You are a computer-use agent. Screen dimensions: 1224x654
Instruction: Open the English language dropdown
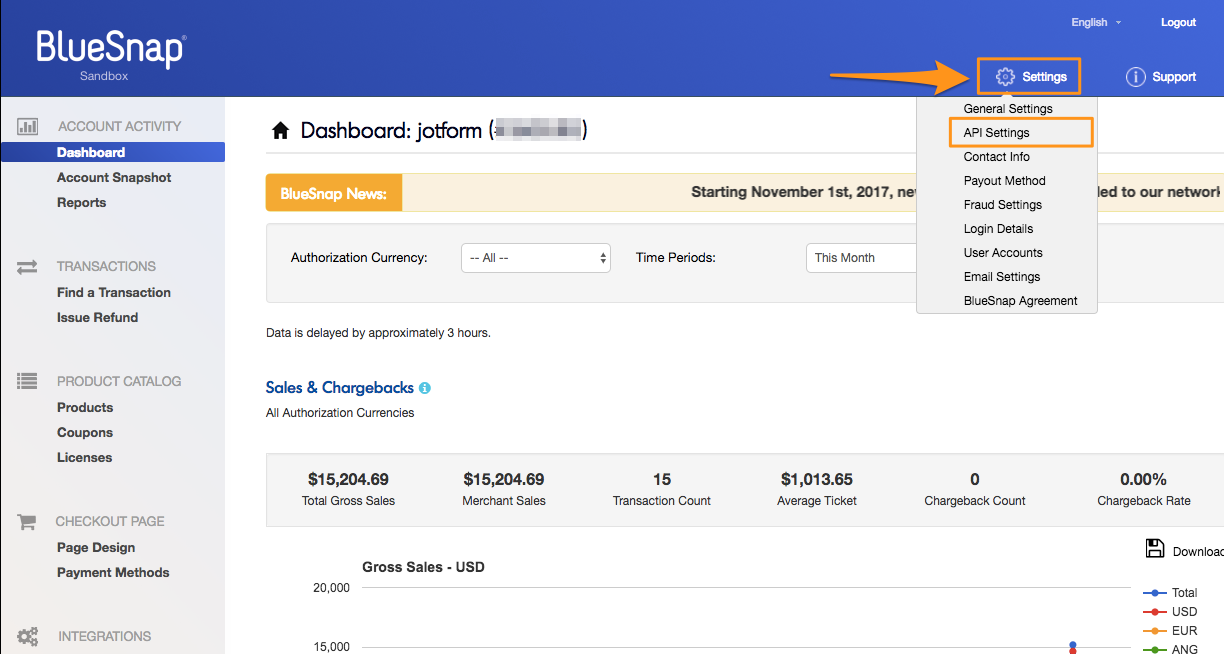coord(1096,22)
